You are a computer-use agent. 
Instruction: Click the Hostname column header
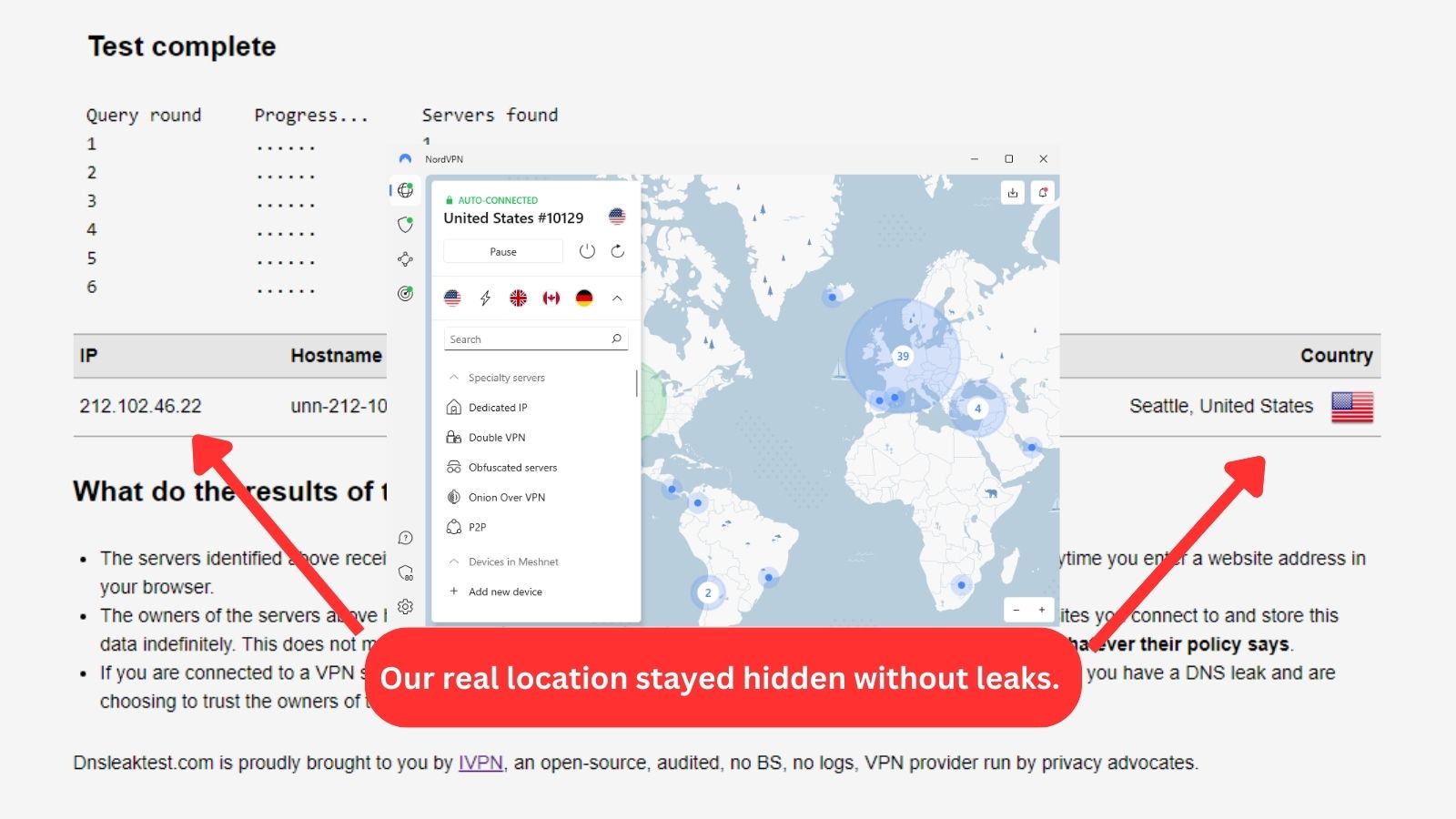[337, 356]
